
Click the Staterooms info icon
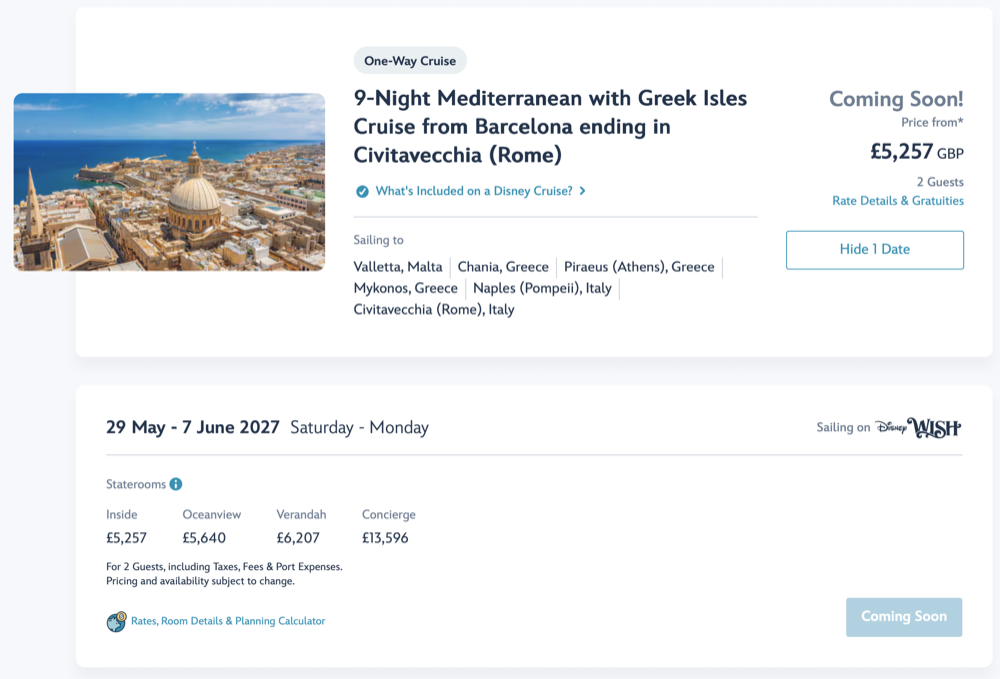176,484
